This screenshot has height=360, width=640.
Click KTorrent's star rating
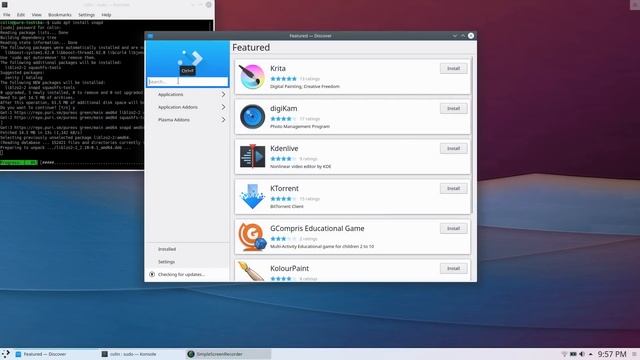pos(283,199)
